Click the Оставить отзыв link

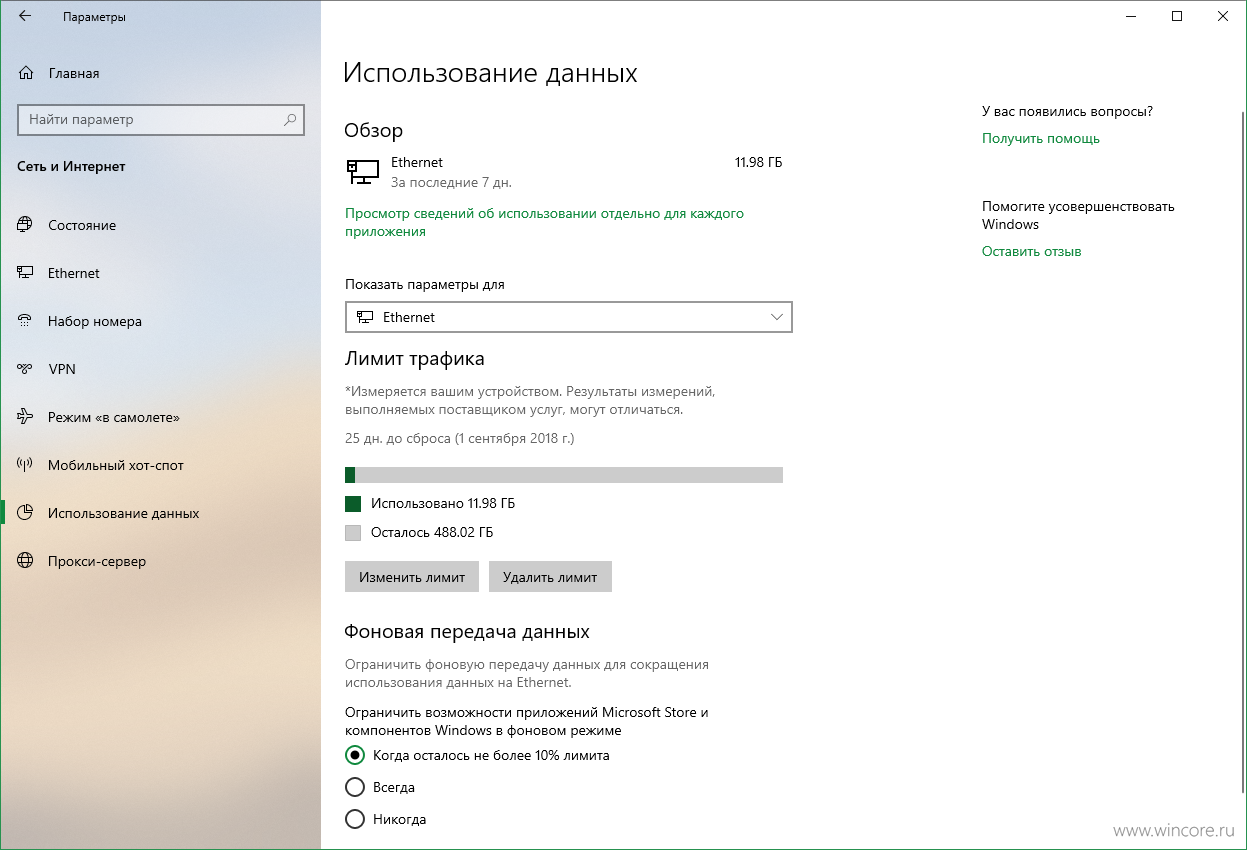pyautogui.click(x=1031, y=251)
